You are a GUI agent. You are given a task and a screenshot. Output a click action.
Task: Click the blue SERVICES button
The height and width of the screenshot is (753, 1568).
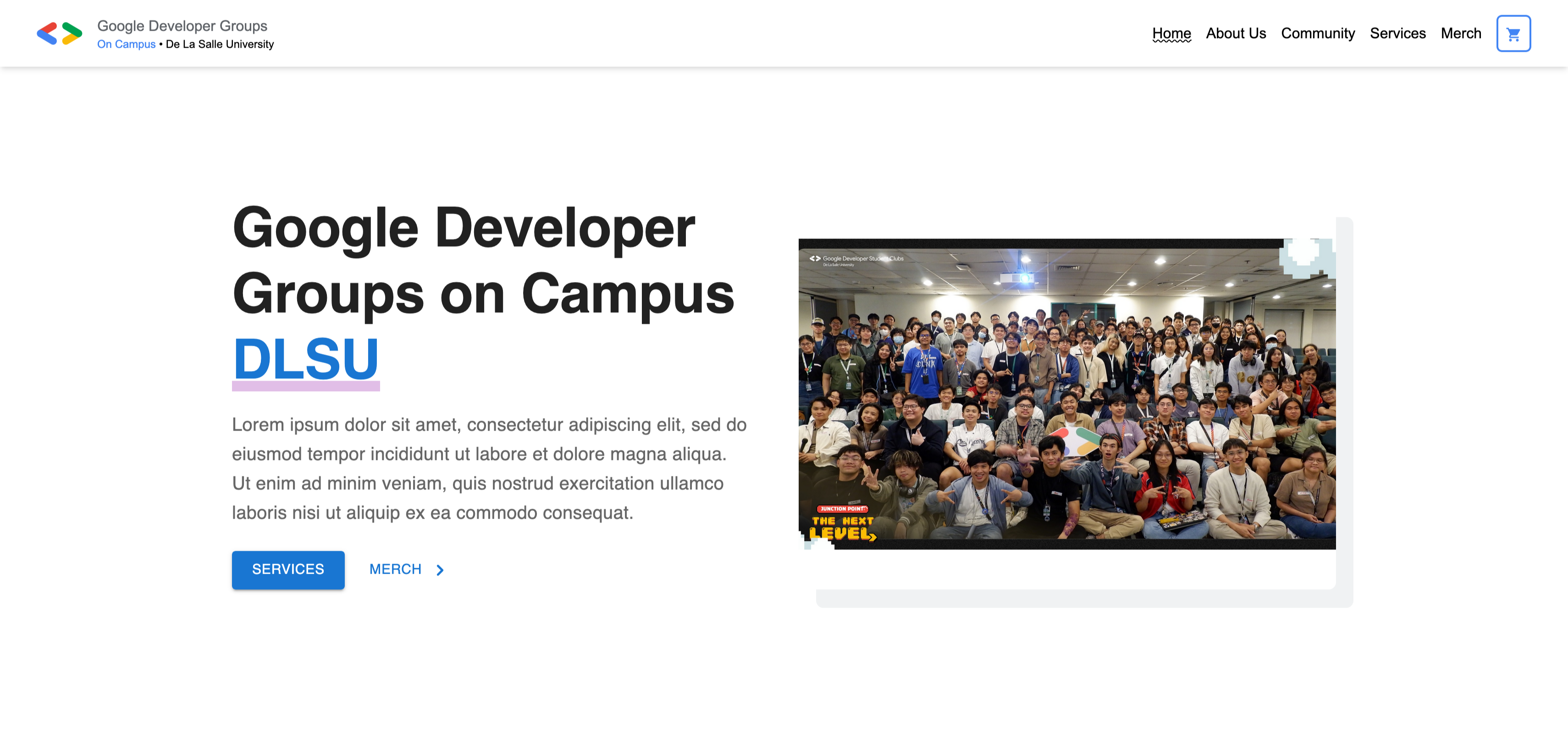click(x=288, y=569)
